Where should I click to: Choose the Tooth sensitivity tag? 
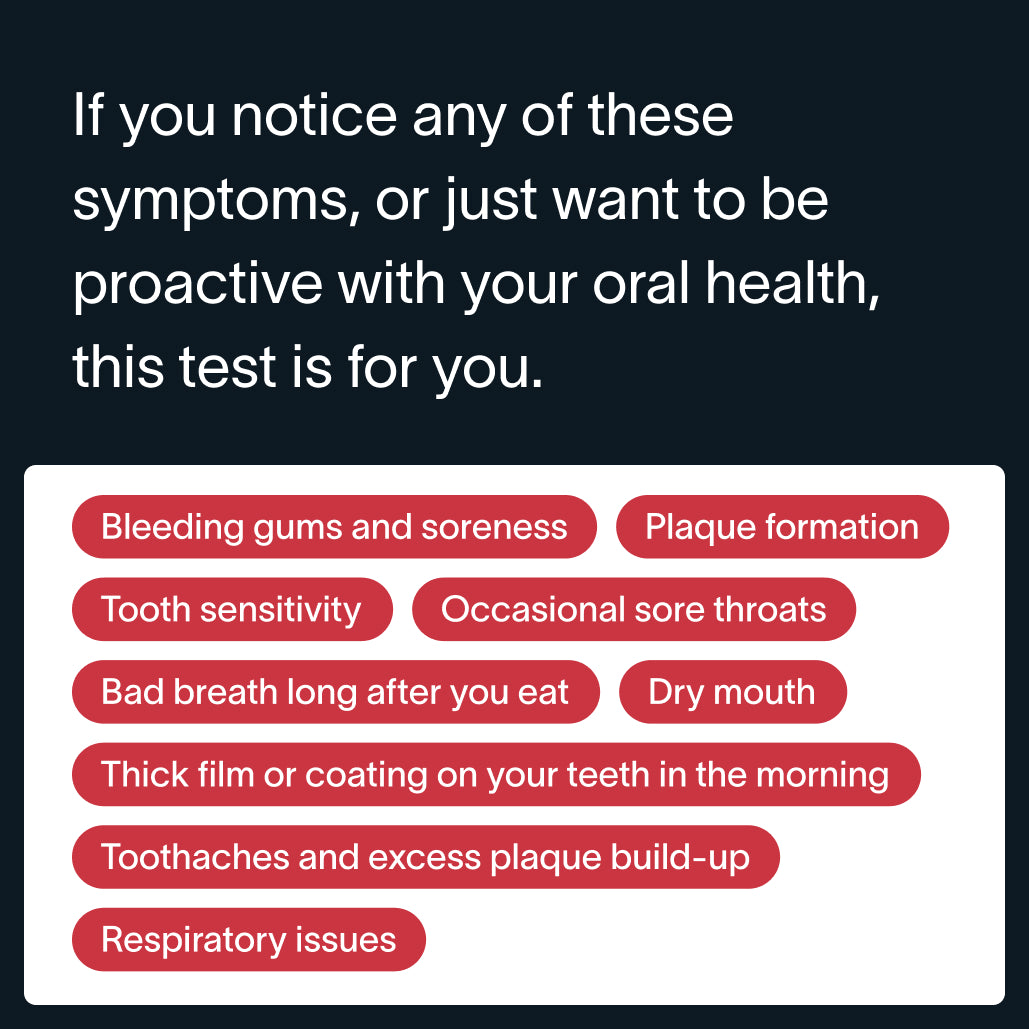232,609
